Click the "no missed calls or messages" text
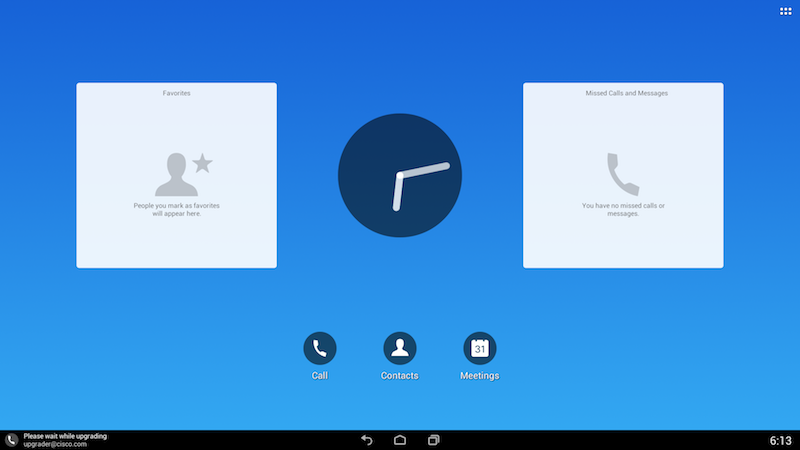The height and width of the screenshot is (450, 800). [623, 209]
